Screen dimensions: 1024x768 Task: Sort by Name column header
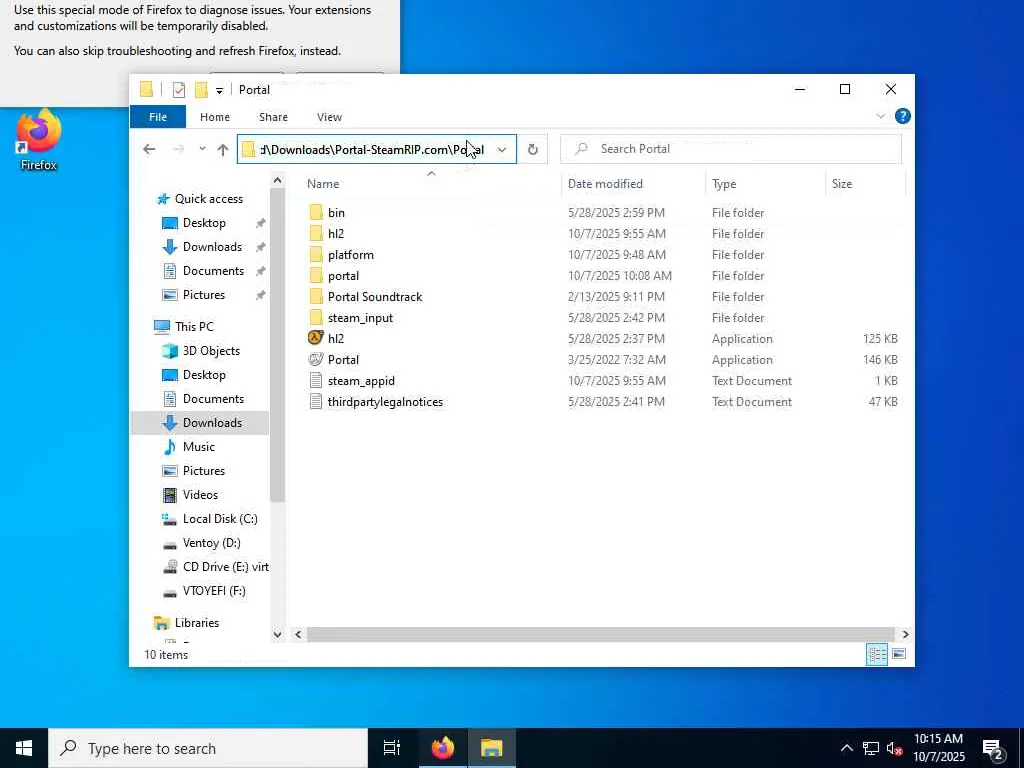(x=430, y=184)
